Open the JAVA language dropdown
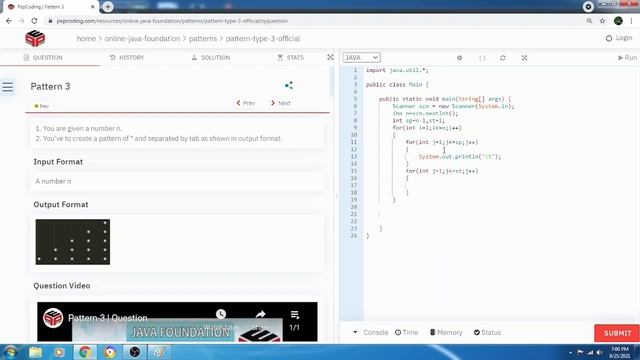Screen dimensions: 640x360 point(362,58)
